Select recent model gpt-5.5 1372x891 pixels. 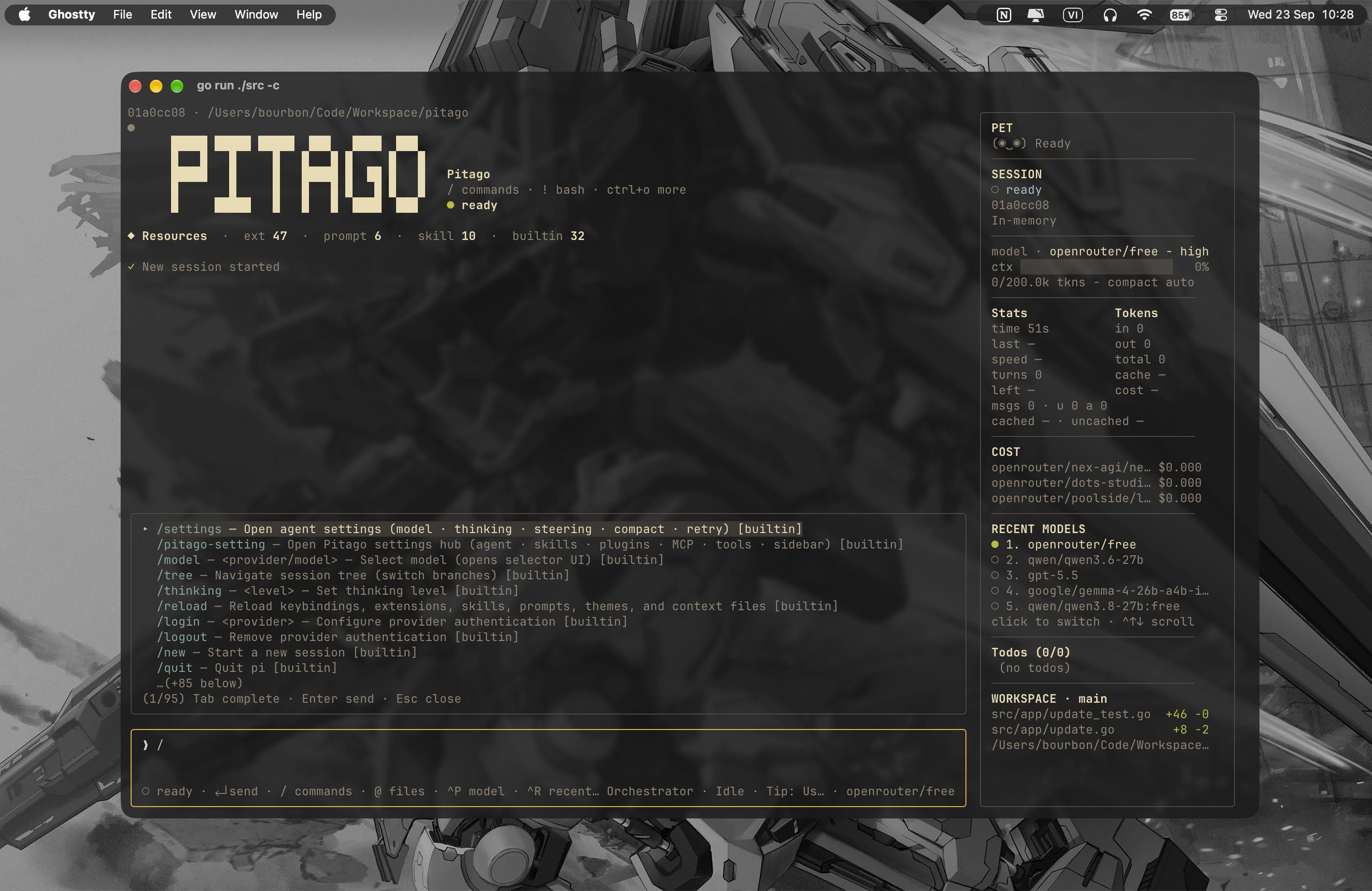coord(1035,575)
